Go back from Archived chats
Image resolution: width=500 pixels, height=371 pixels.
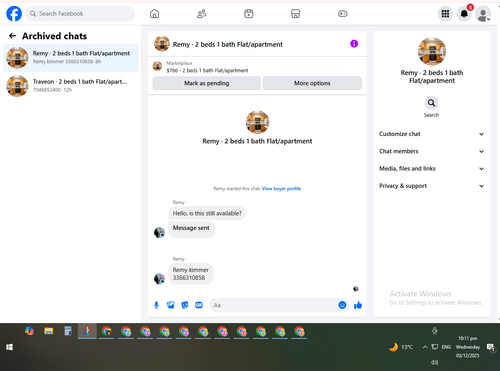12,36
